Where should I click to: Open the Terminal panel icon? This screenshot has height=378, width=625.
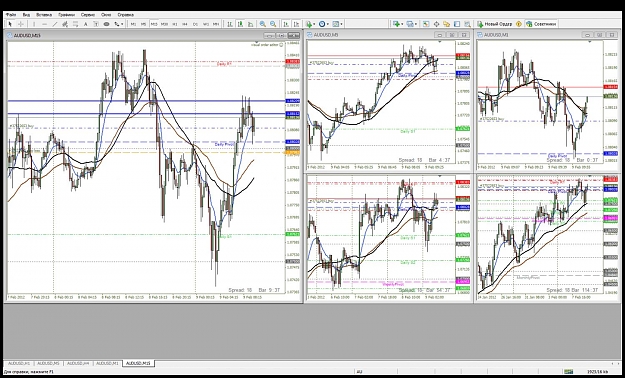pyautogui.click(x=457, y=24)
